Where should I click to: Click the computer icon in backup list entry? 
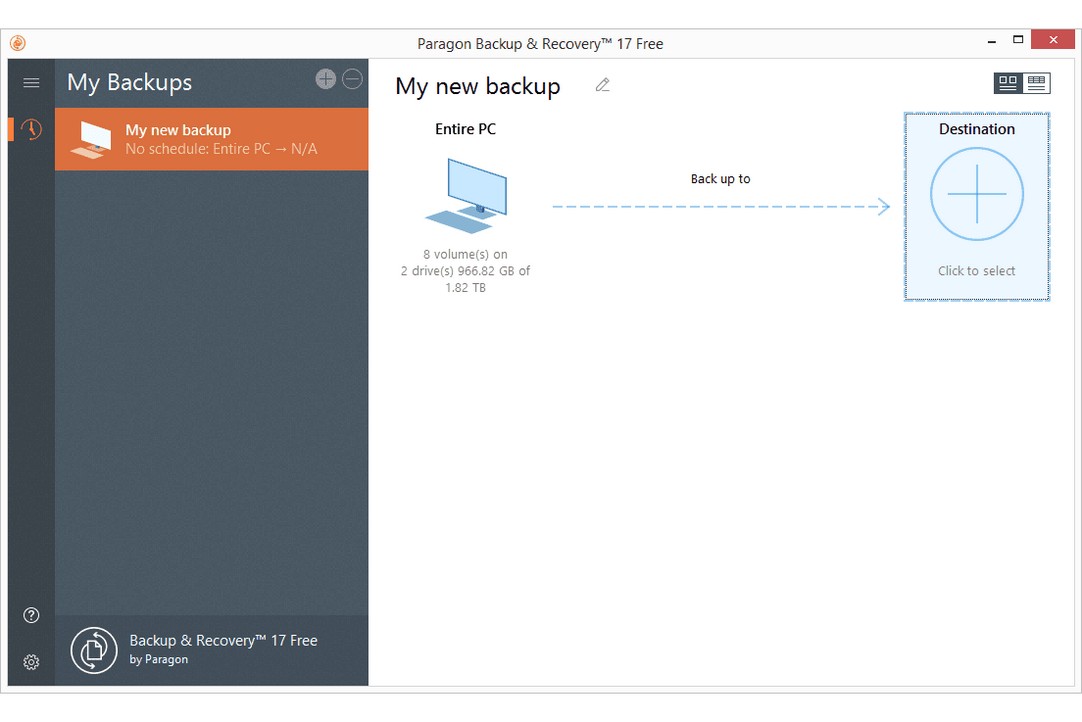[x=91, y=140]
